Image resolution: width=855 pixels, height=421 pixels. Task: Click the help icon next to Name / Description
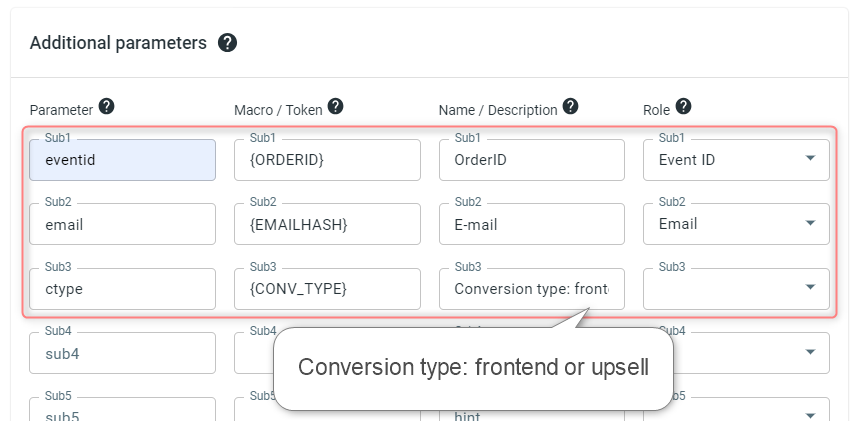[x=570, y=106]
